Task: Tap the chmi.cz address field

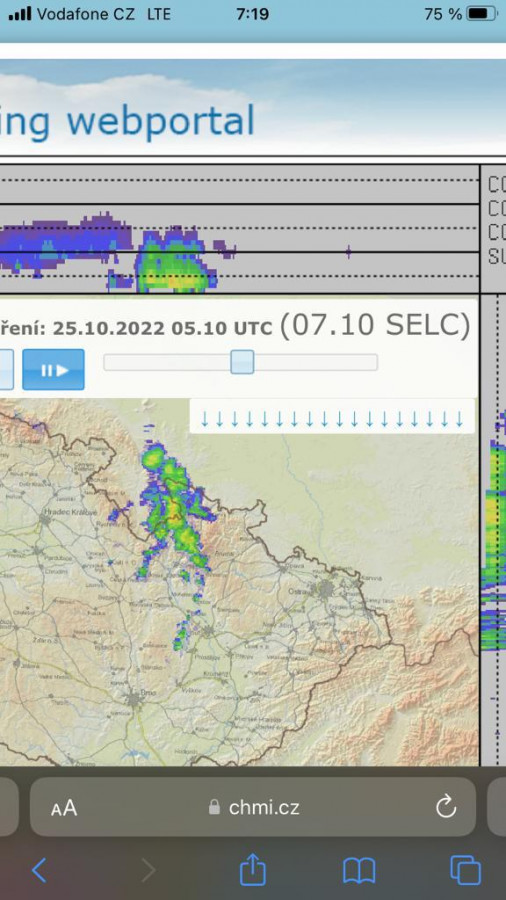Action: coord(252,807)
